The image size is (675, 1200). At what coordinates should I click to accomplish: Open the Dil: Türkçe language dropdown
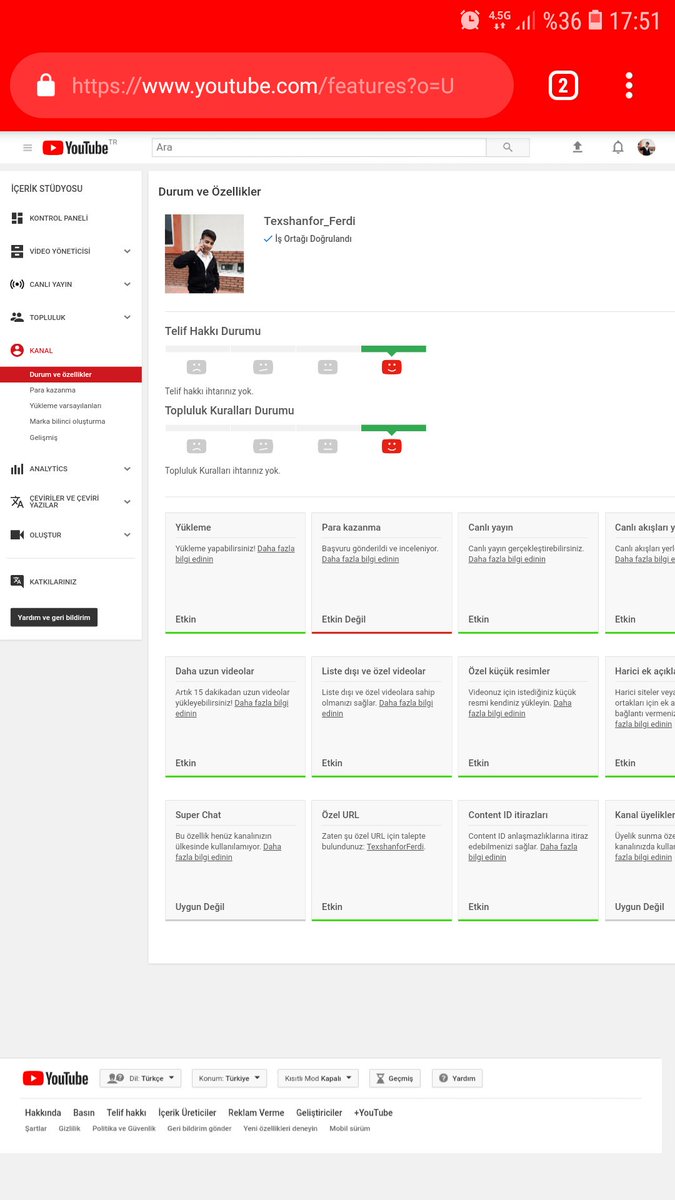(140, 1079)
